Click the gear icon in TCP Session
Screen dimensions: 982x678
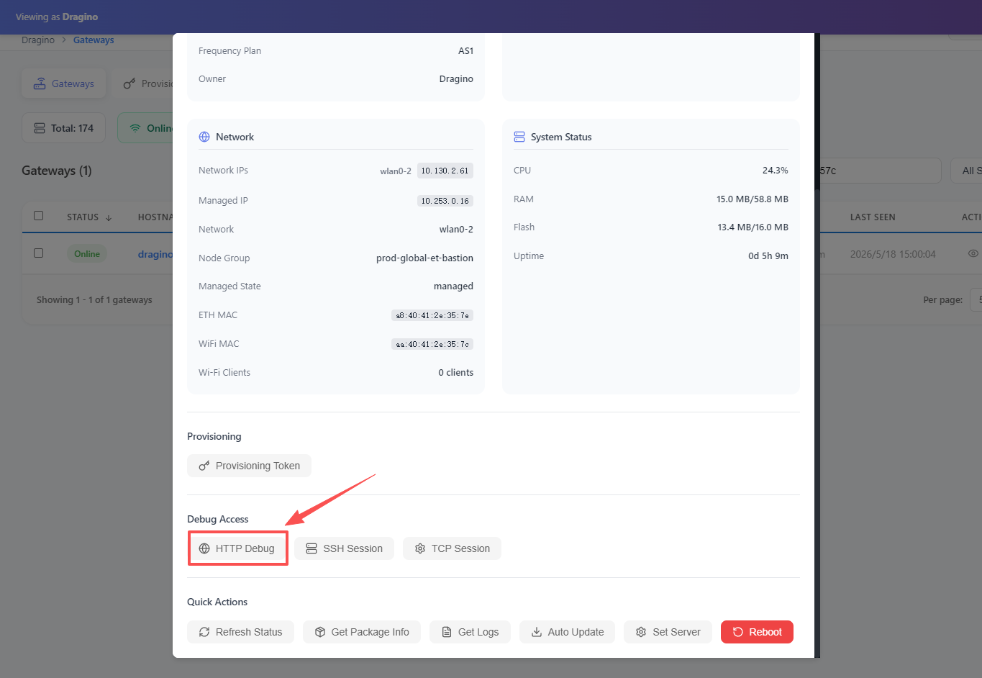pos(420,548)
